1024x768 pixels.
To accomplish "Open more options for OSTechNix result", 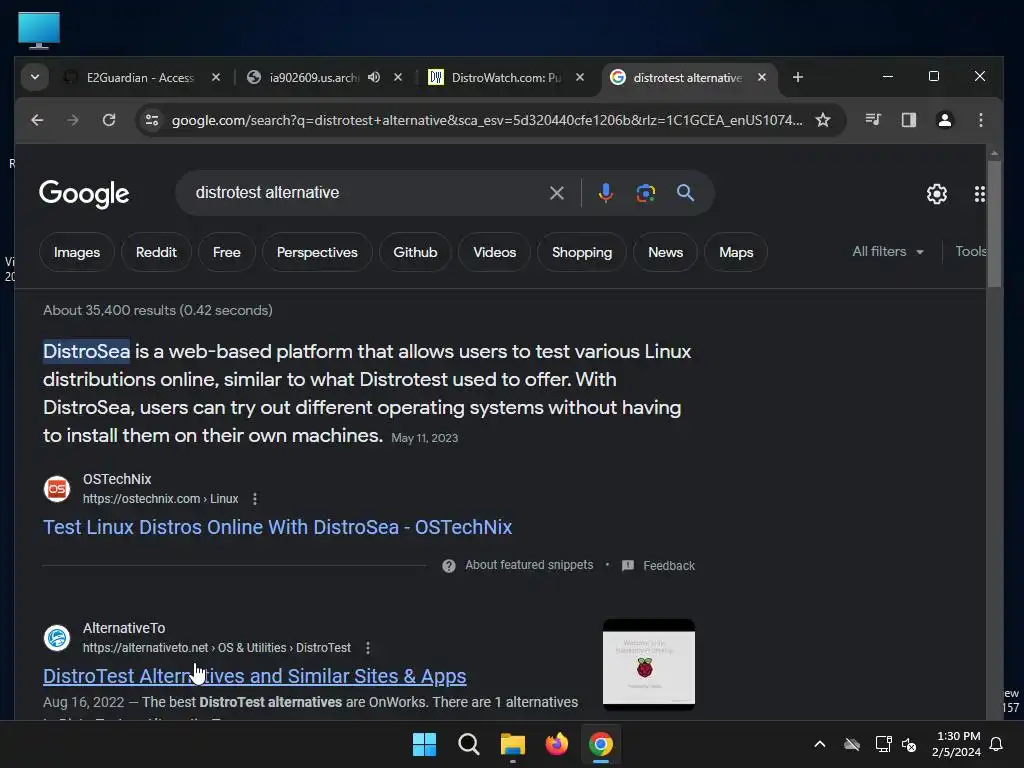I will (x=255, y=499).
